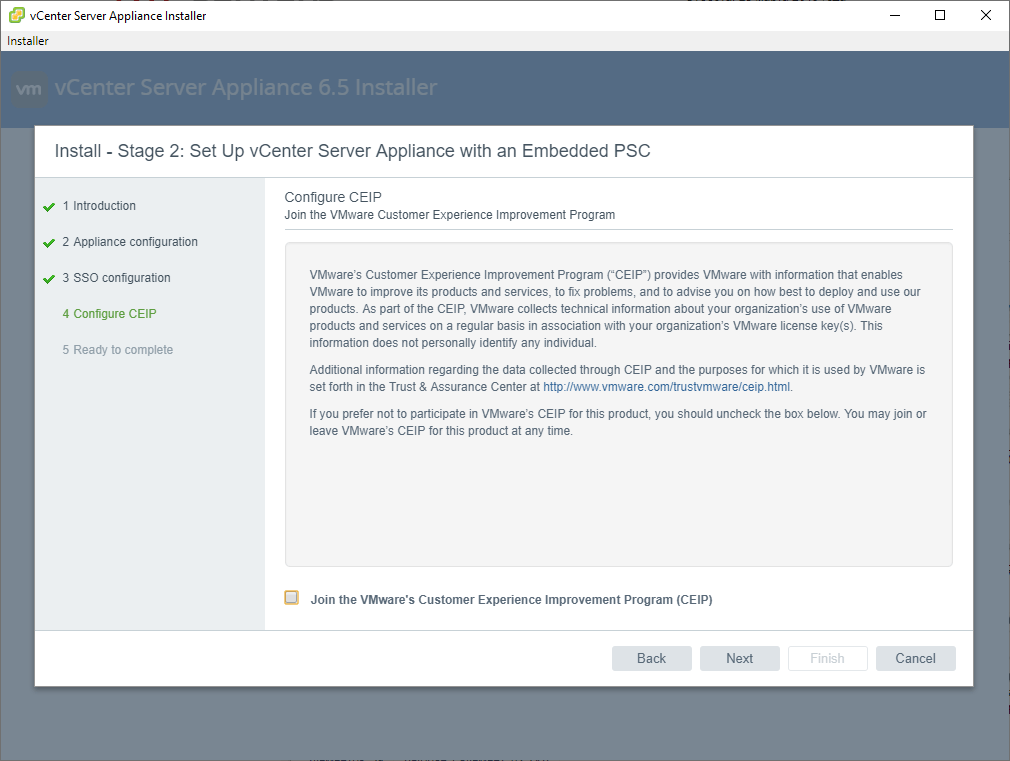Open the Installer menu
This screenshot has height=761, width=1010.
click(x=28, y=41)
